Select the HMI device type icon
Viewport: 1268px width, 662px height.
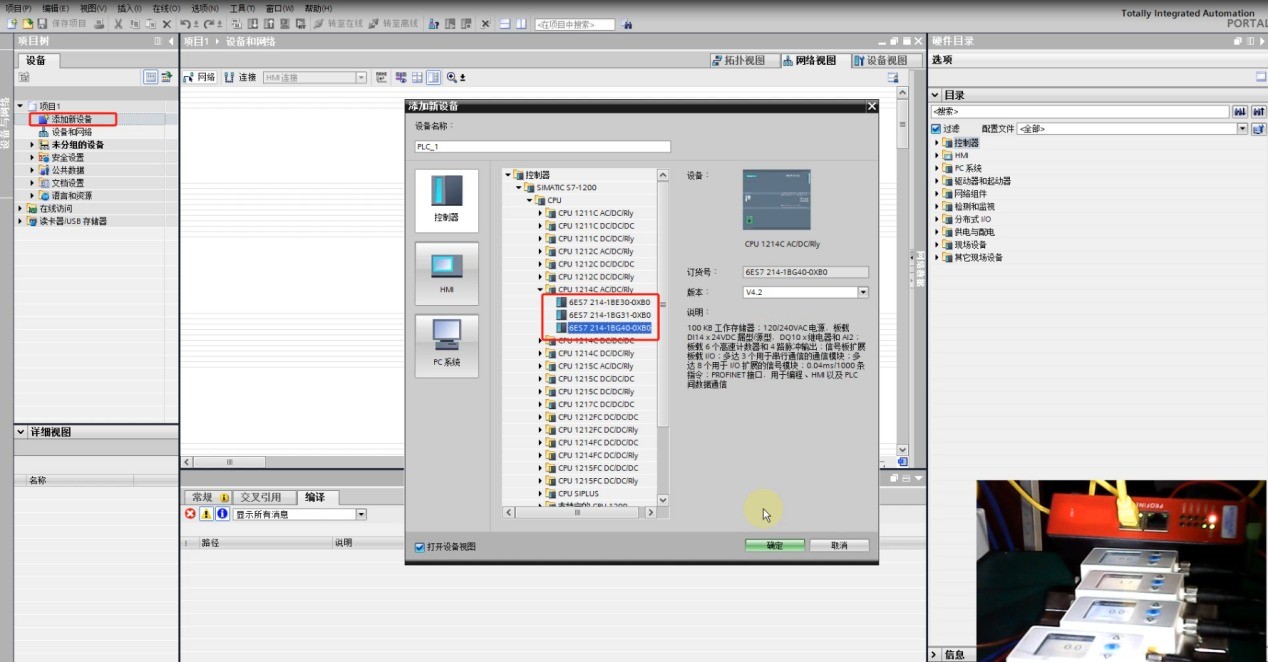coord(446,273)
